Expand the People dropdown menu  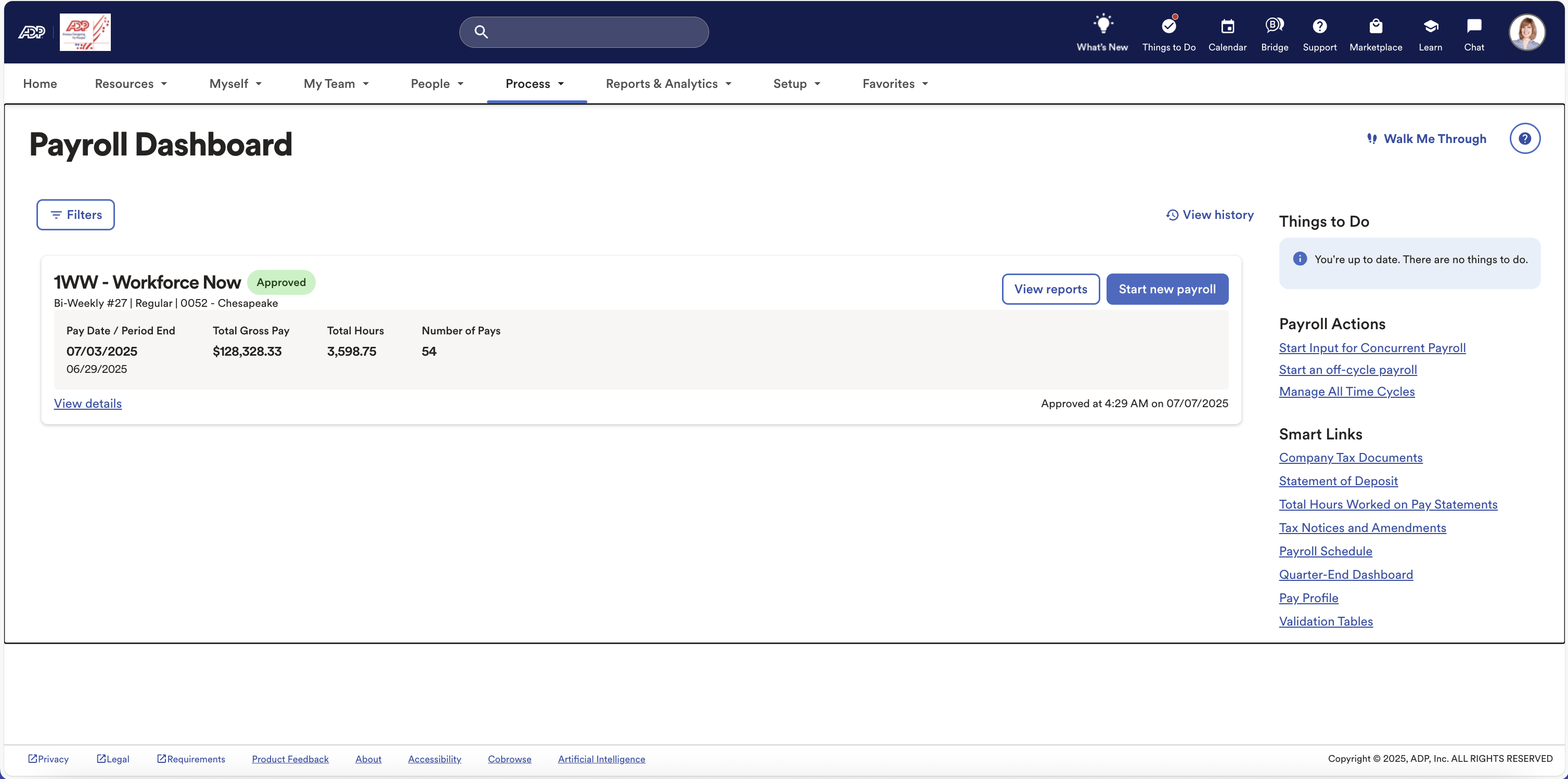(x=436, y=84)
